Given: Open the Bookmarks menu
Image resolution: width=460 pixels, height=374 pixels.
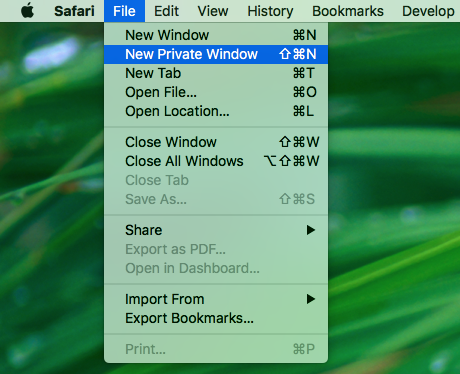Looking at the screenshot, I should (348, 11).
